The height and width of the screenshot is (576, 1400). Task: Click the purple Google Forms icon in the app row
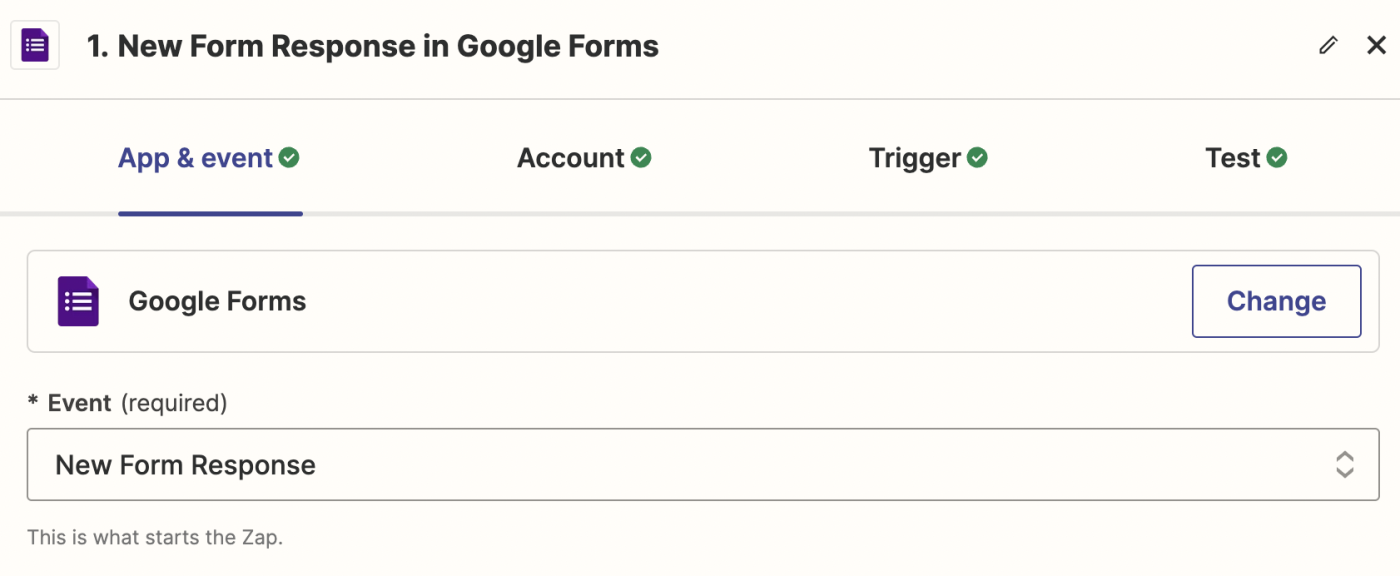[78, 301]
